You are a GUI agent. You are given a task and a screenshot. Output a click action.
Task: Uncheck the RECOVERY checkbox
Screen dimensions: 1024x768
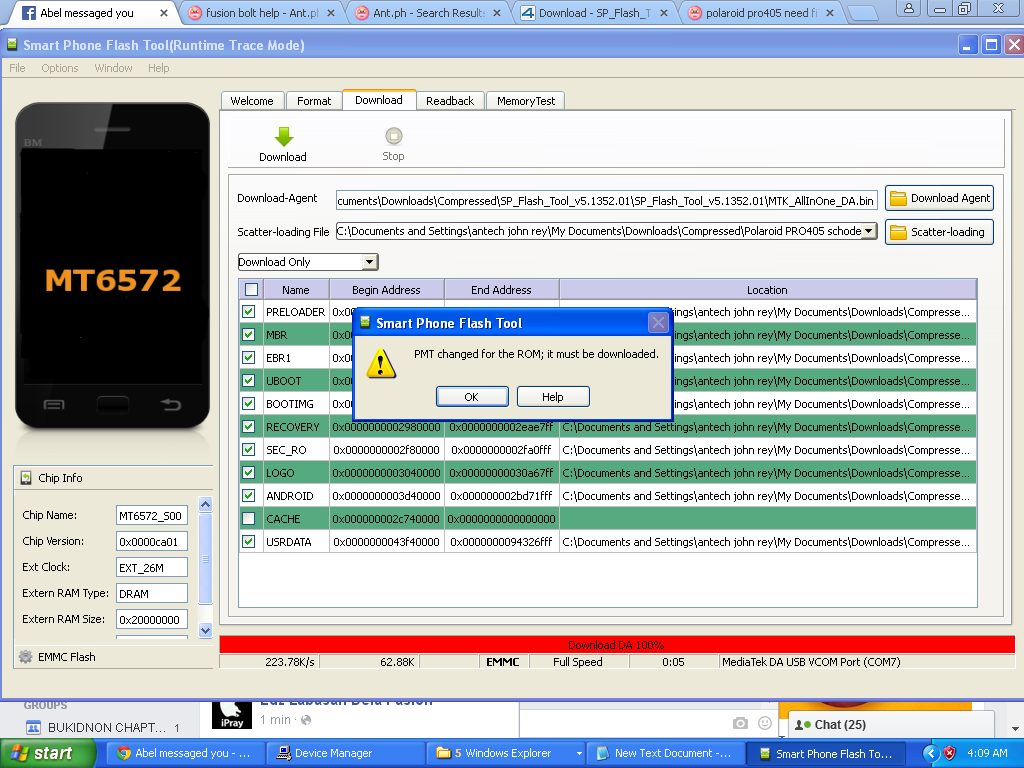[x=249, y=426]
